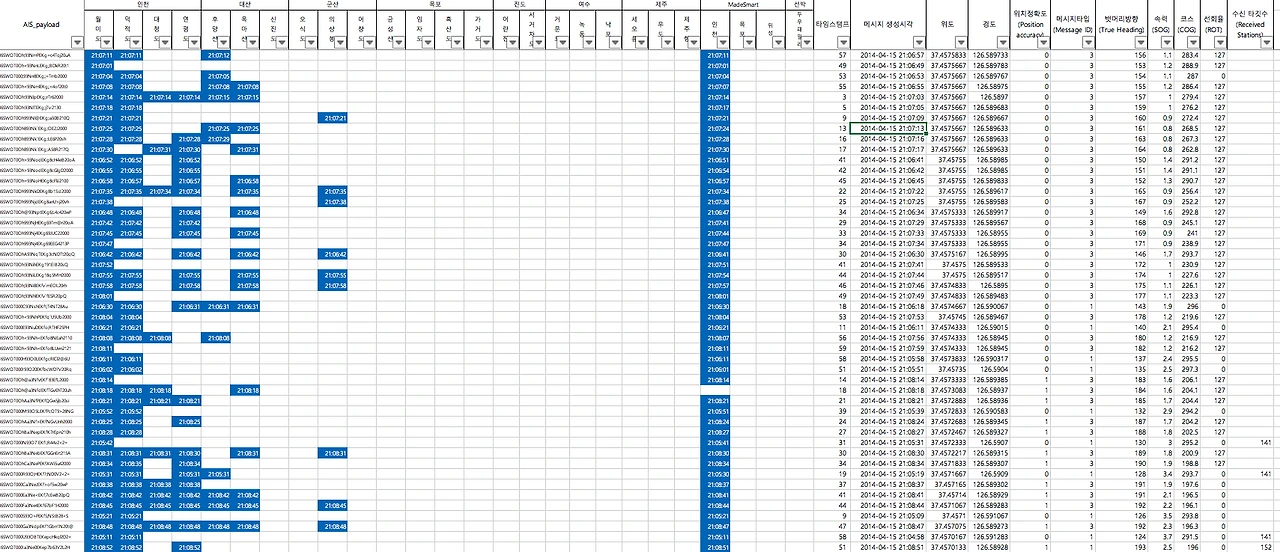Select the cell 2014-04-15 21:07:22
Viewport: 1280px width, 552px height.
click(x=890, y=191)
